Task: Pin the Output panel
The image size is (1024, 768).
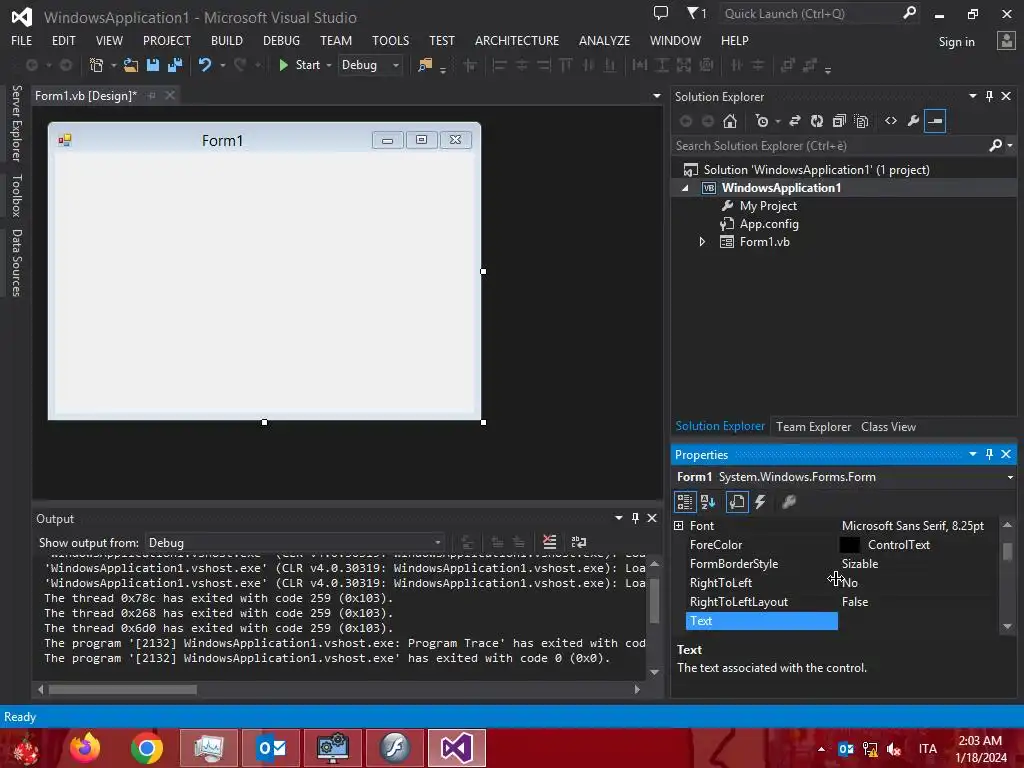Action: 635,518
